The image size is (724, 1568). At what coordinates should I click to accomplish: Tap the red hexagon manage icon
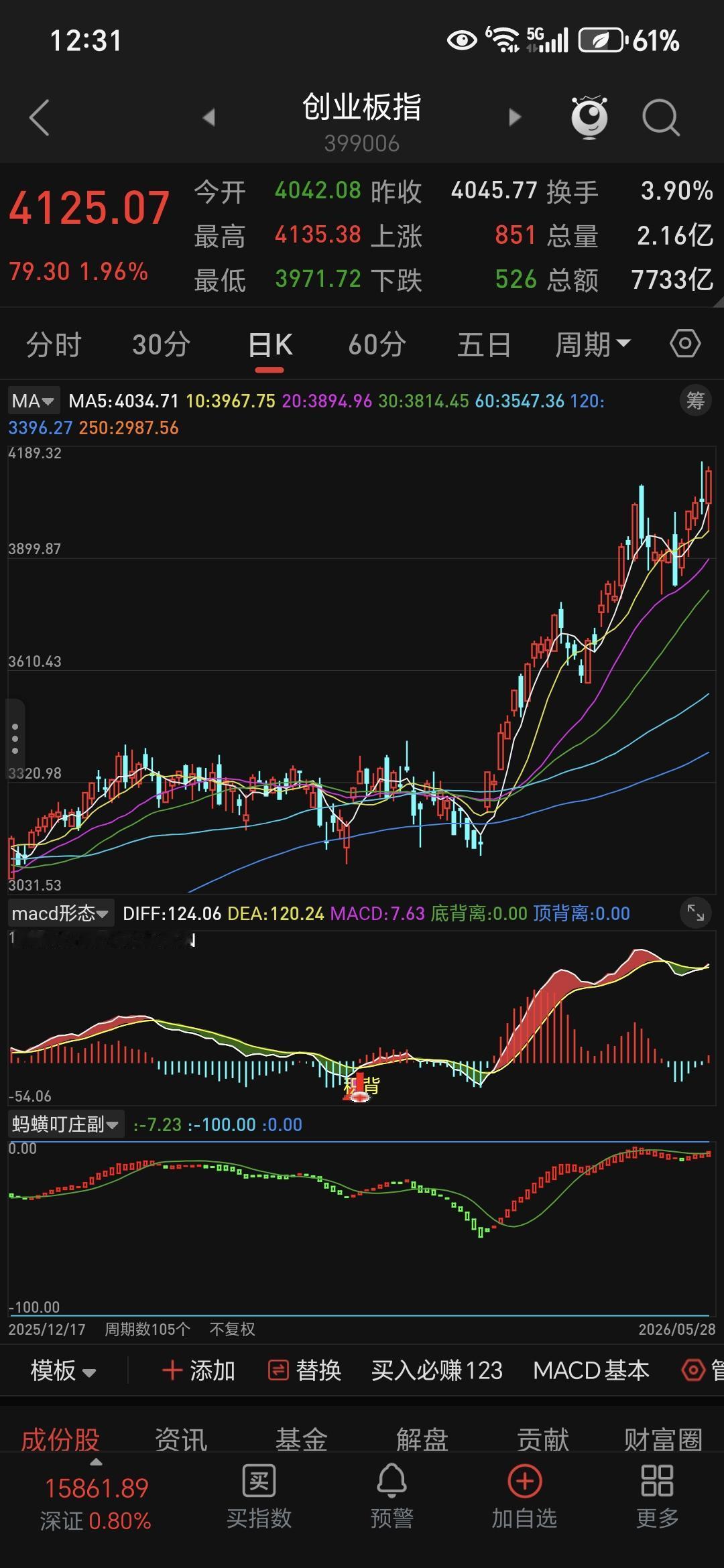(x=694, y=1370)
